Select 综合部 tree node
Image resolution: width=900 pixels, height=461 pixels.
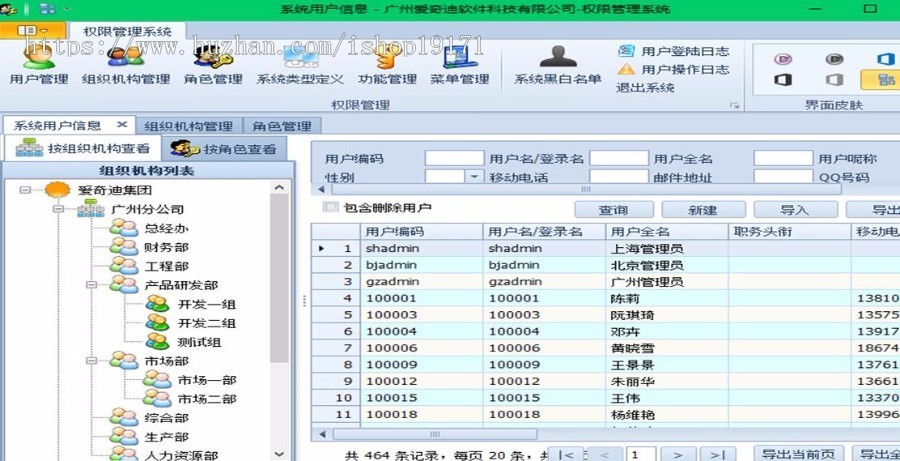[x=166, y=418]
